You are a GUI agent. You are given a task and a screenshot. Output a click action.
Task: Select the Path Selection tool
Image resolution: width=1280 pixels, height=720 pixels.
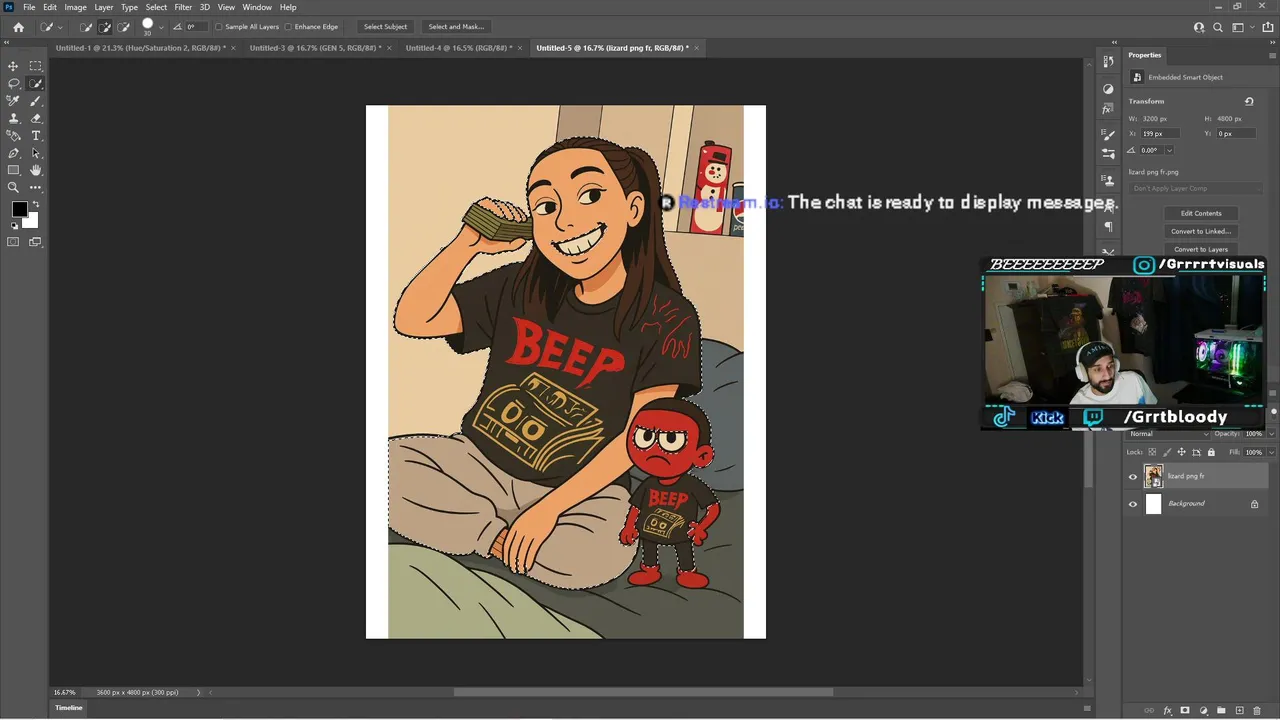(x=35, y=153)
